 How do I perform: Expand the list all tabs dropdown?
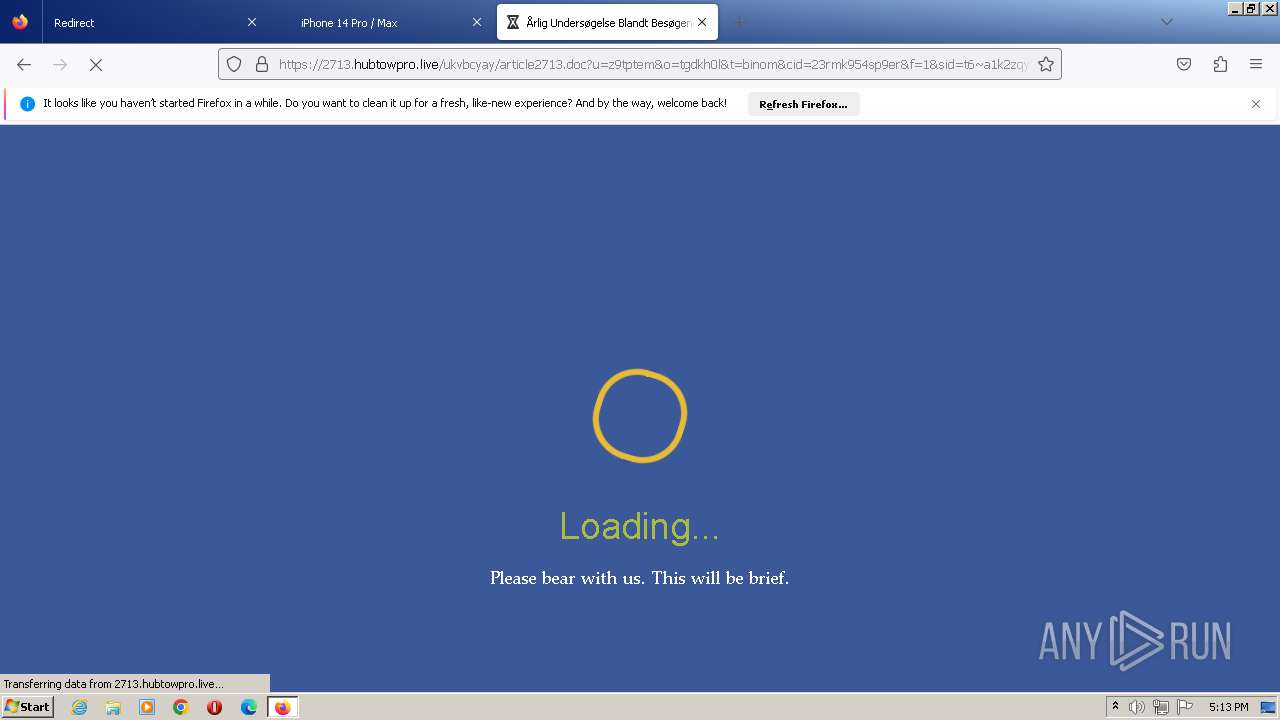[x=1166, y=22]
